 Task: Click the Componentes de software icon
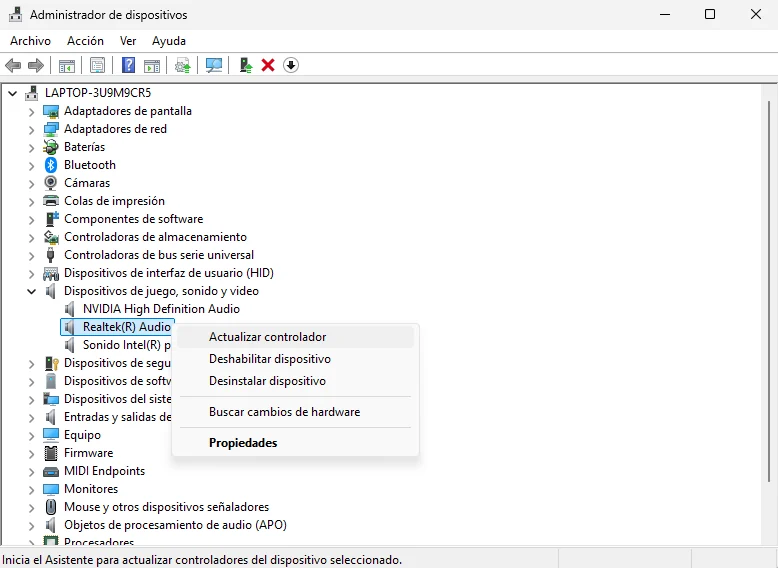point(52,219)
